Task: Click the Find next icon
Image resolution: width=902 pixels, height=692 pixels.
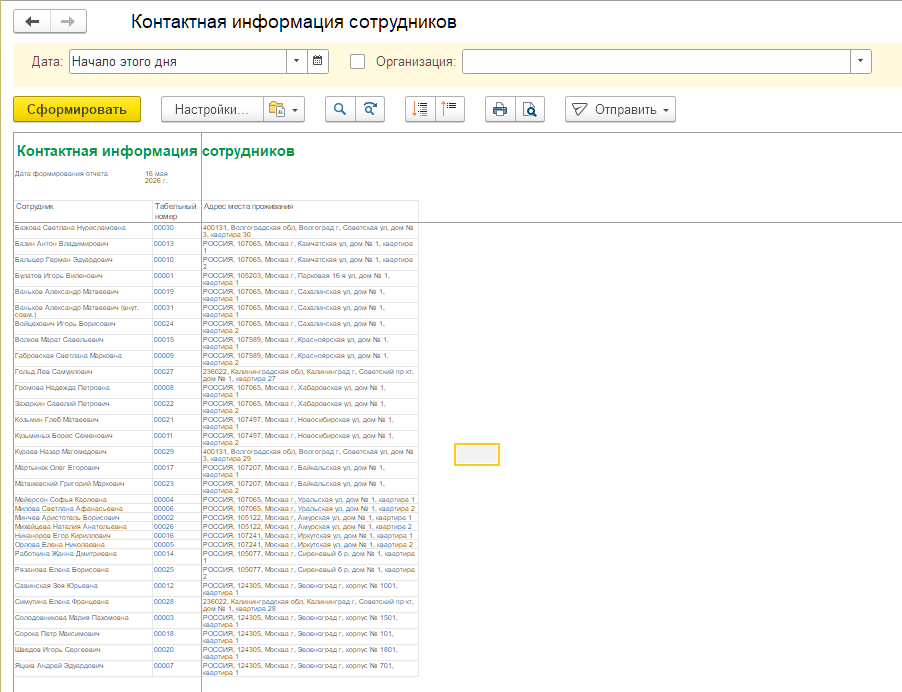Action: (370, 109)
